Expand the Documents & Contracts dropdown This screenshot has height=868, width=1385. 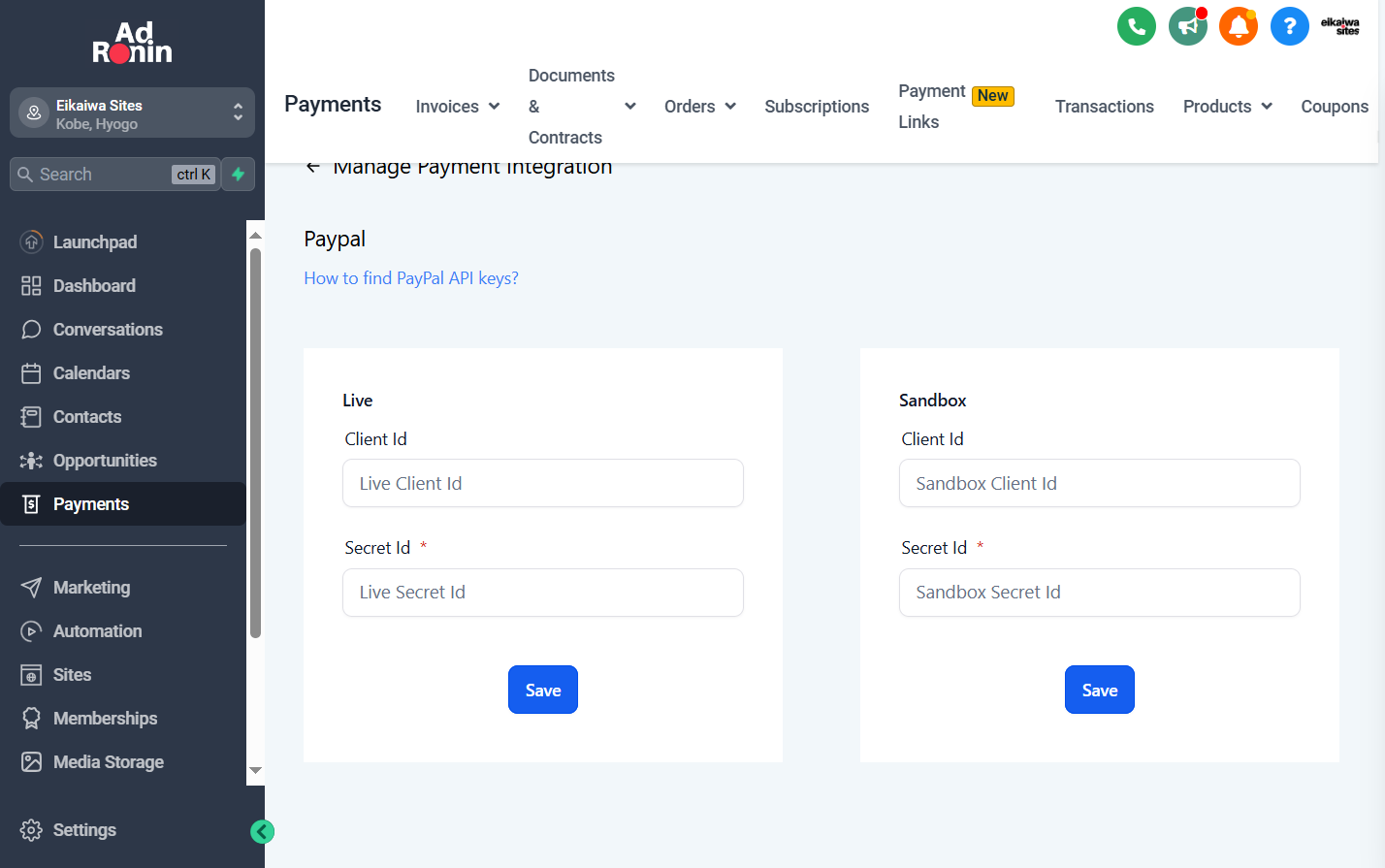tap(582, 107)
